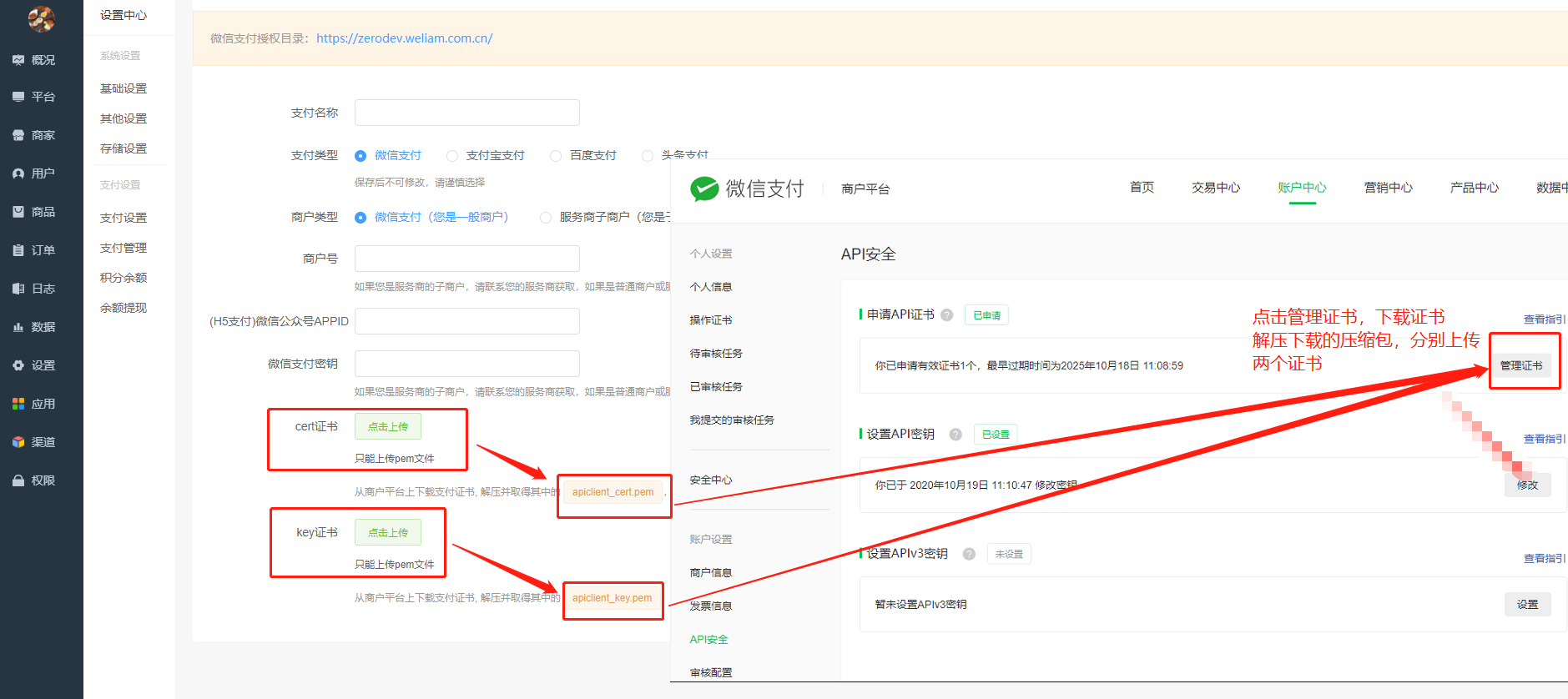Select the 百度支付 payment type radio
The height and width of the screenshot is (699, 1568).
click(x=556, y=156)
